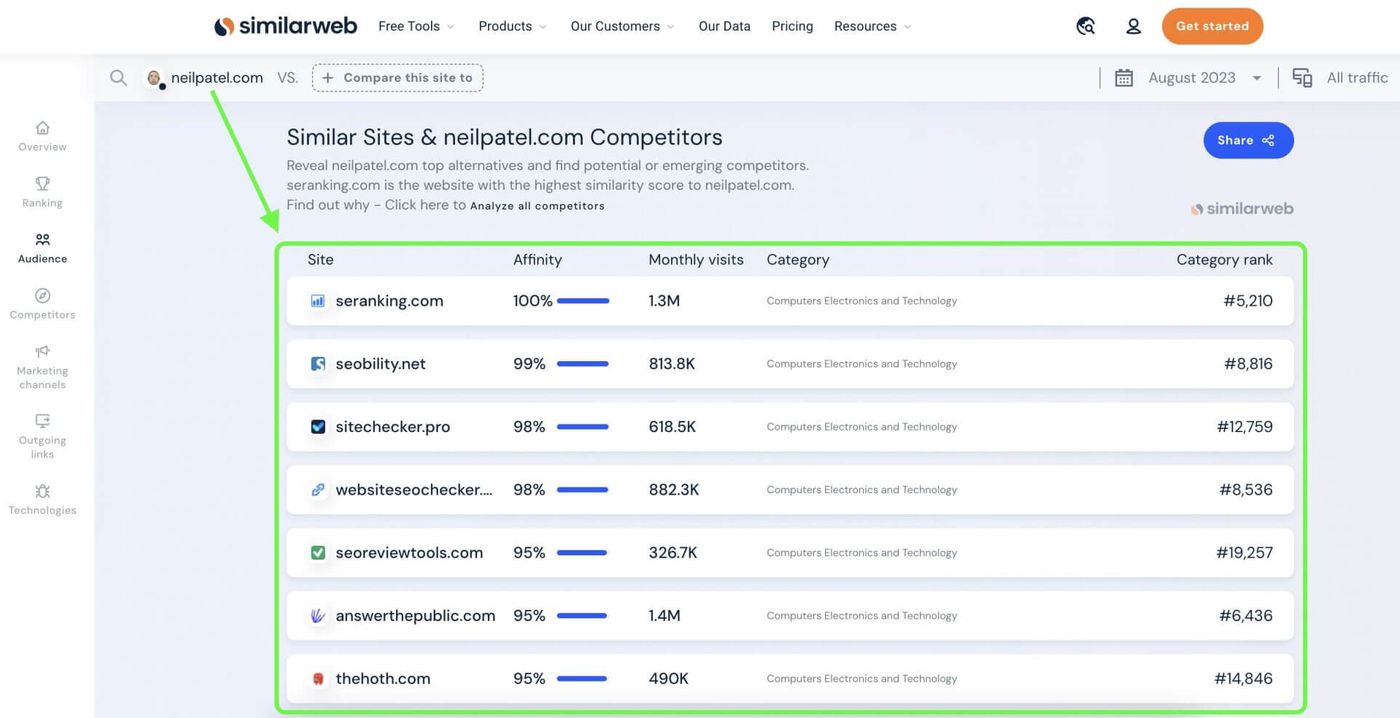The height and width of the screenshot is (718, 1400).
Task: Open the seranking.com site link
Action: point(389,301)
